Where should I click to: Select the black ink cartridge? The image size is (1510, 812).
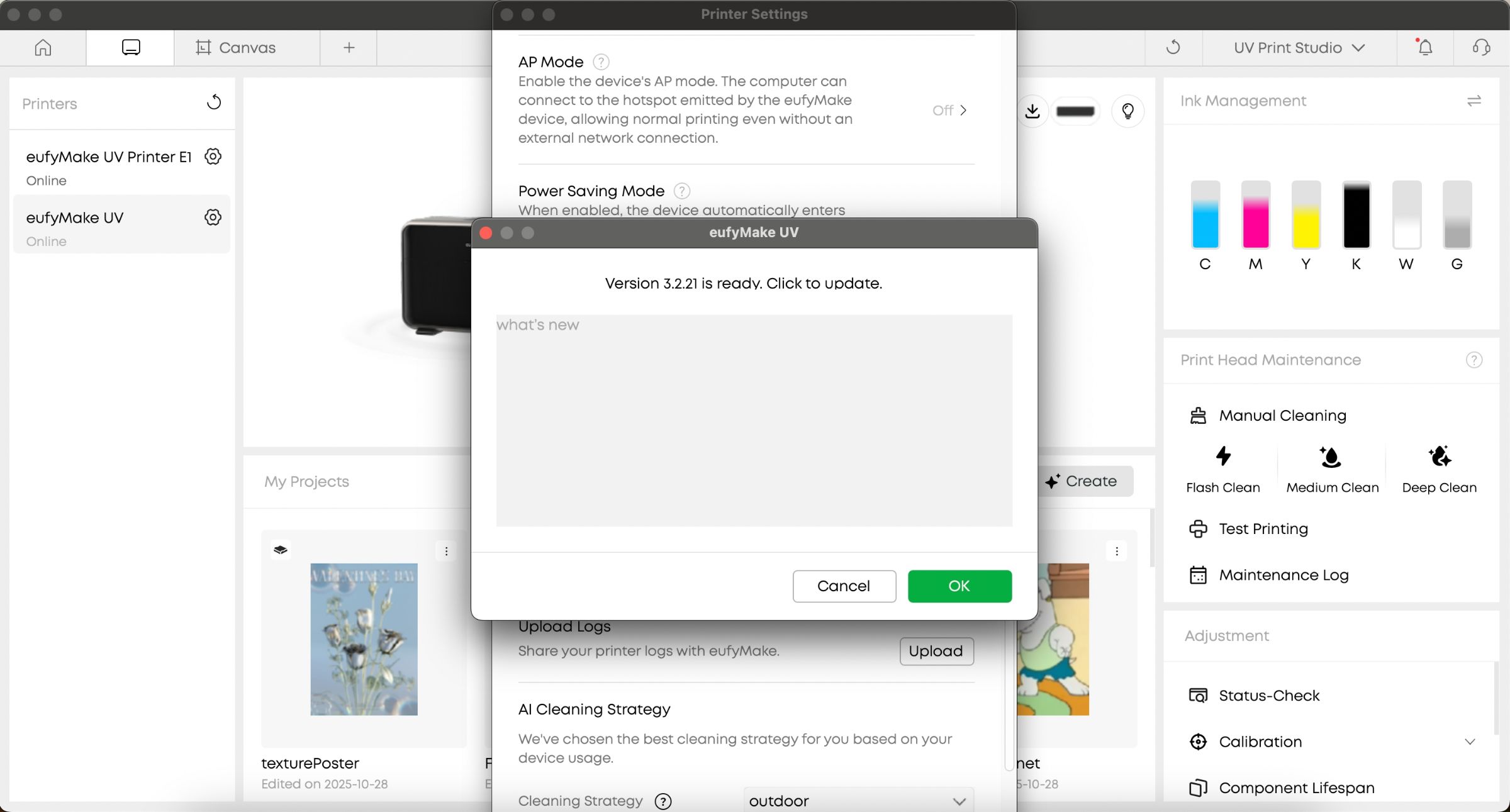click(x=1356, y=214)
